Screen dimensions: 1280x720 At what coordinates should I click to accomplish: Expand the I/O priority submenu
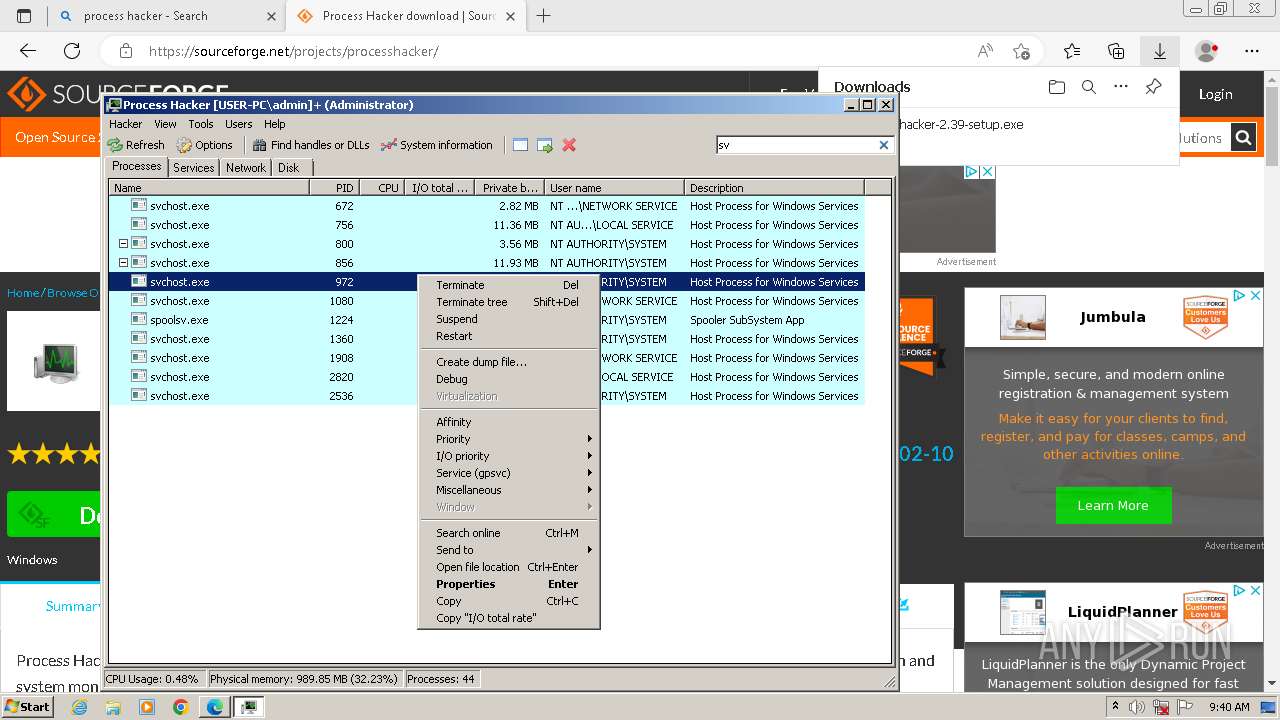click(508, 456)
